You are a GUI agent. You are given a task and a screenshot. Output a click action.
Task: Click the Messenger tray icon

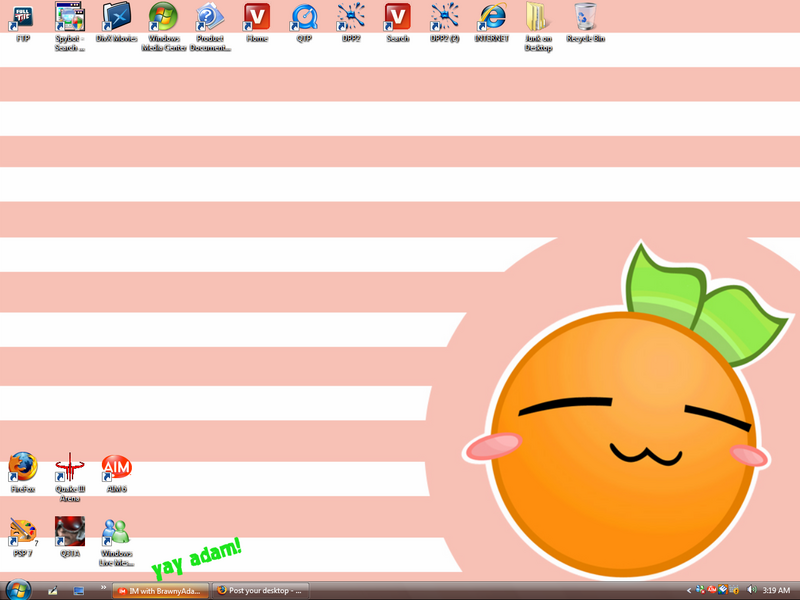[x=700, y=590]
